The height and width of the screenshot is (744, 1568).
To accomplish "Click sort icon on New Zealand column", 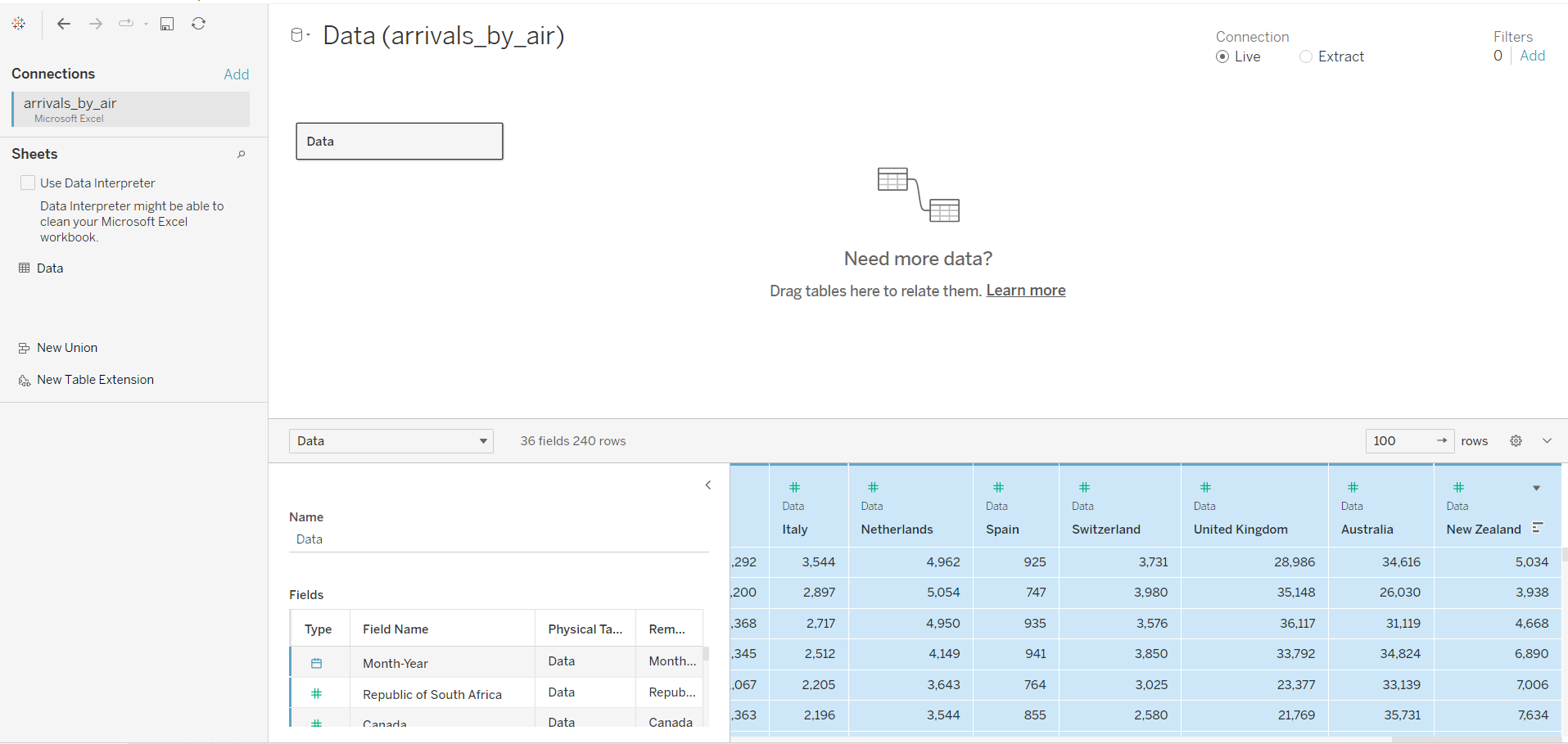I will pyautogui.click(x=1538, y=528).
